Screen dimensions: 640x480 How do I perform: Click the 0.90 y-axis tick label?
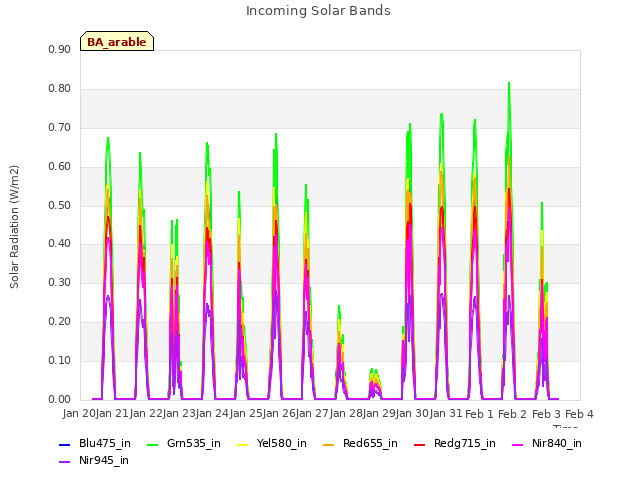(x=60, y=49)
